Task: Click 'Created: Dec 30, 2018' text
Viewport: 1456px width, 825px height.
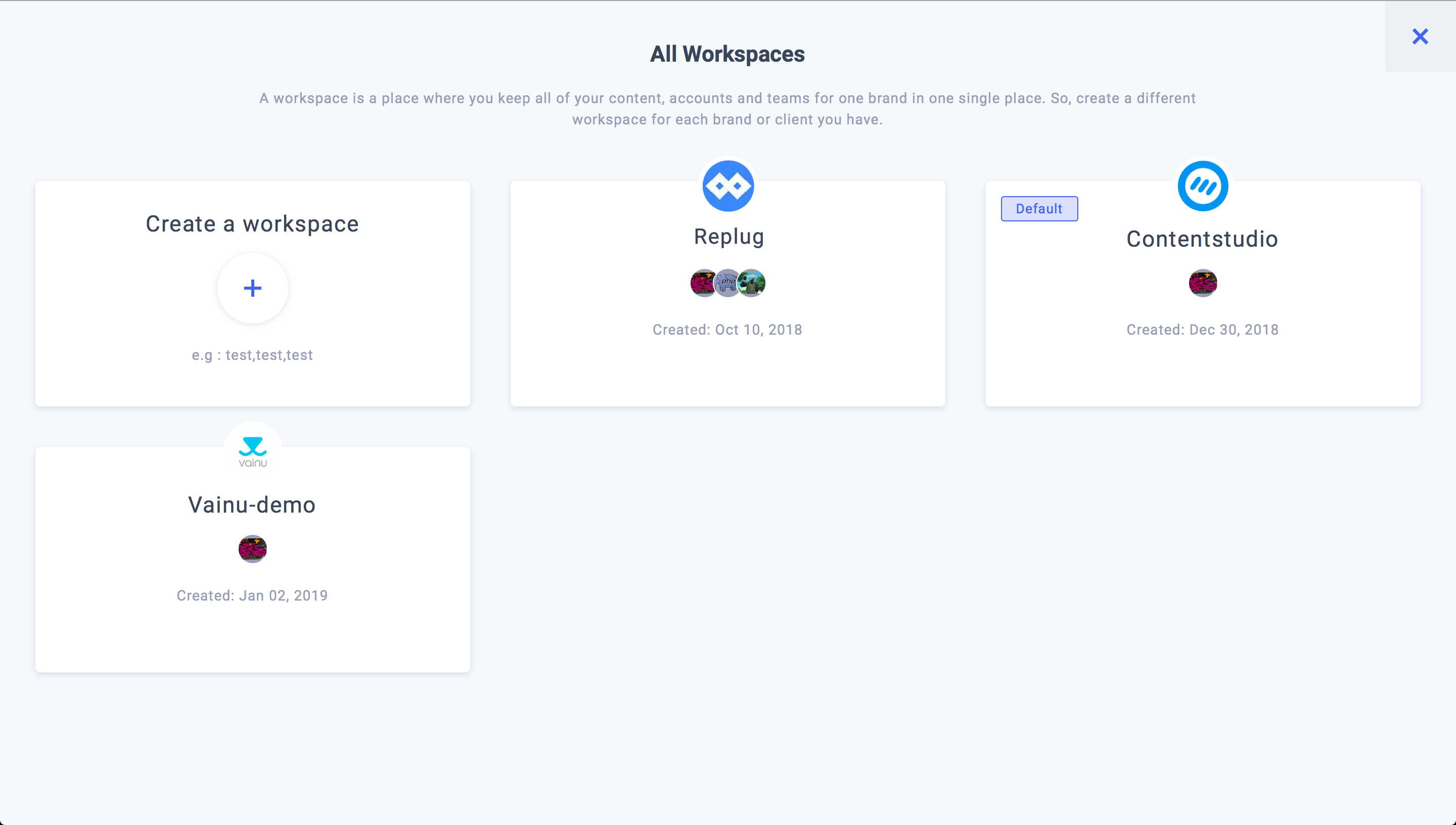Action: (x=1202, y=330)
